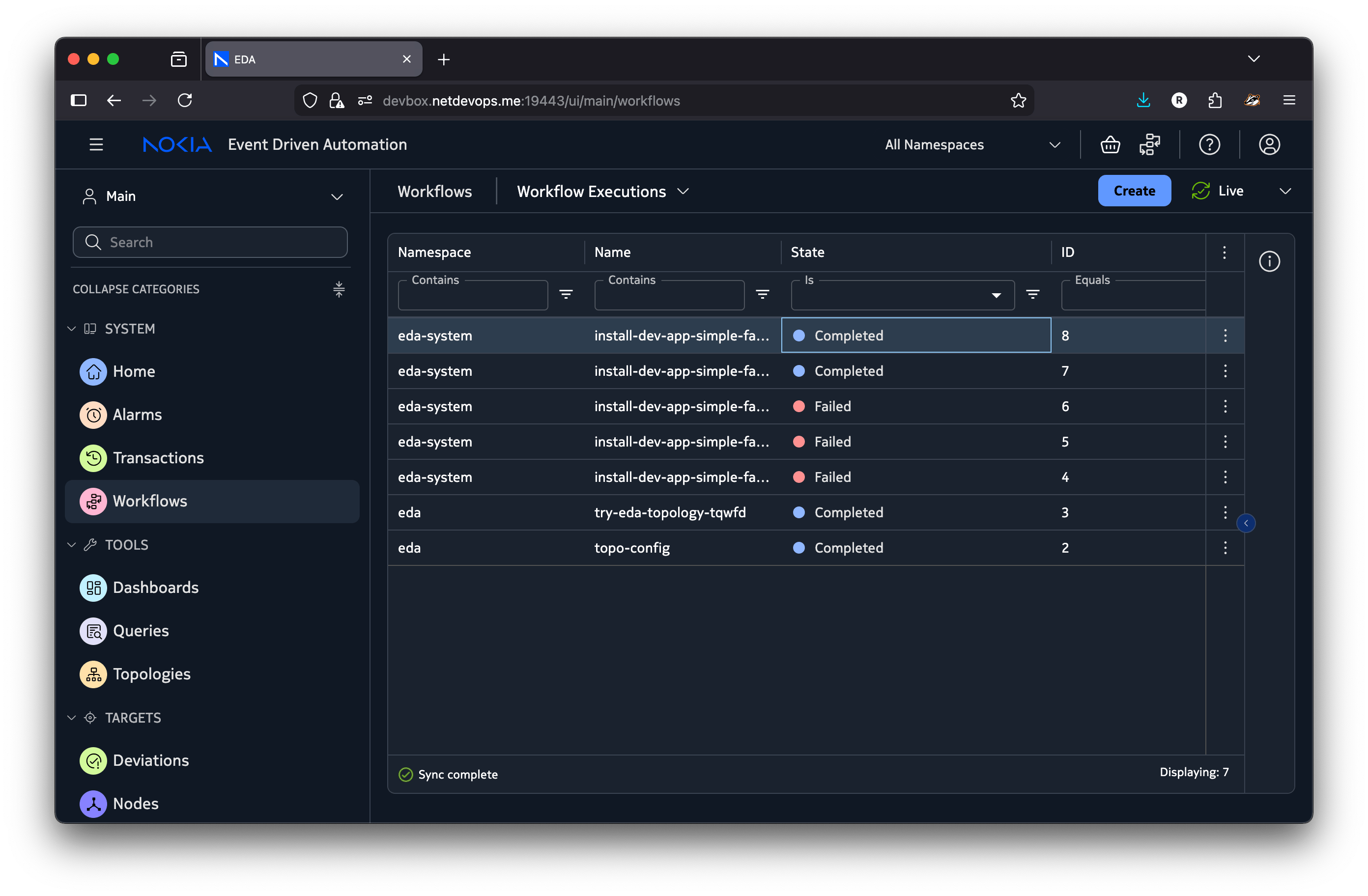
Task: Expand the State filter dropdown
Action: click(996, 295)
